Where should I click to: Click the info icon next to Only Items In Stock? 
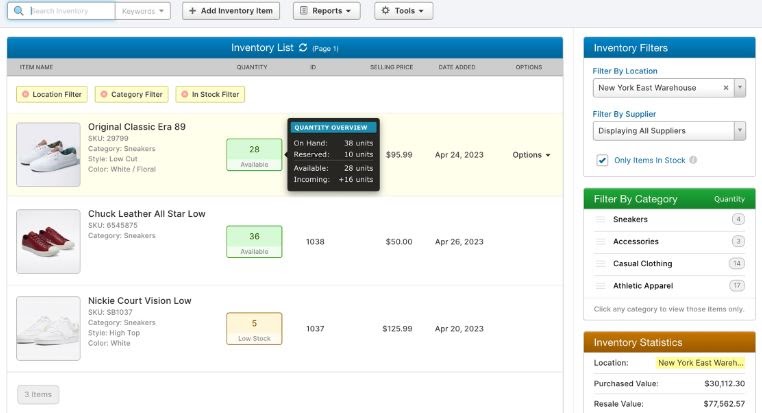pyautogui.click(x=693, y=160)
